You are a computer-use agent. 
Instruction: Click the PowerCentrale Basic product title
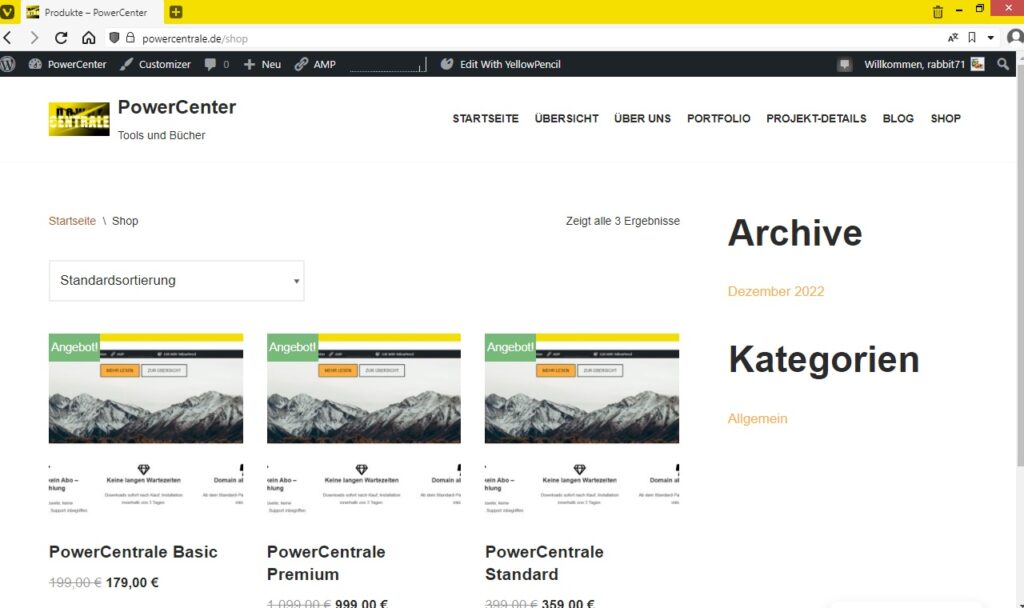133,552
